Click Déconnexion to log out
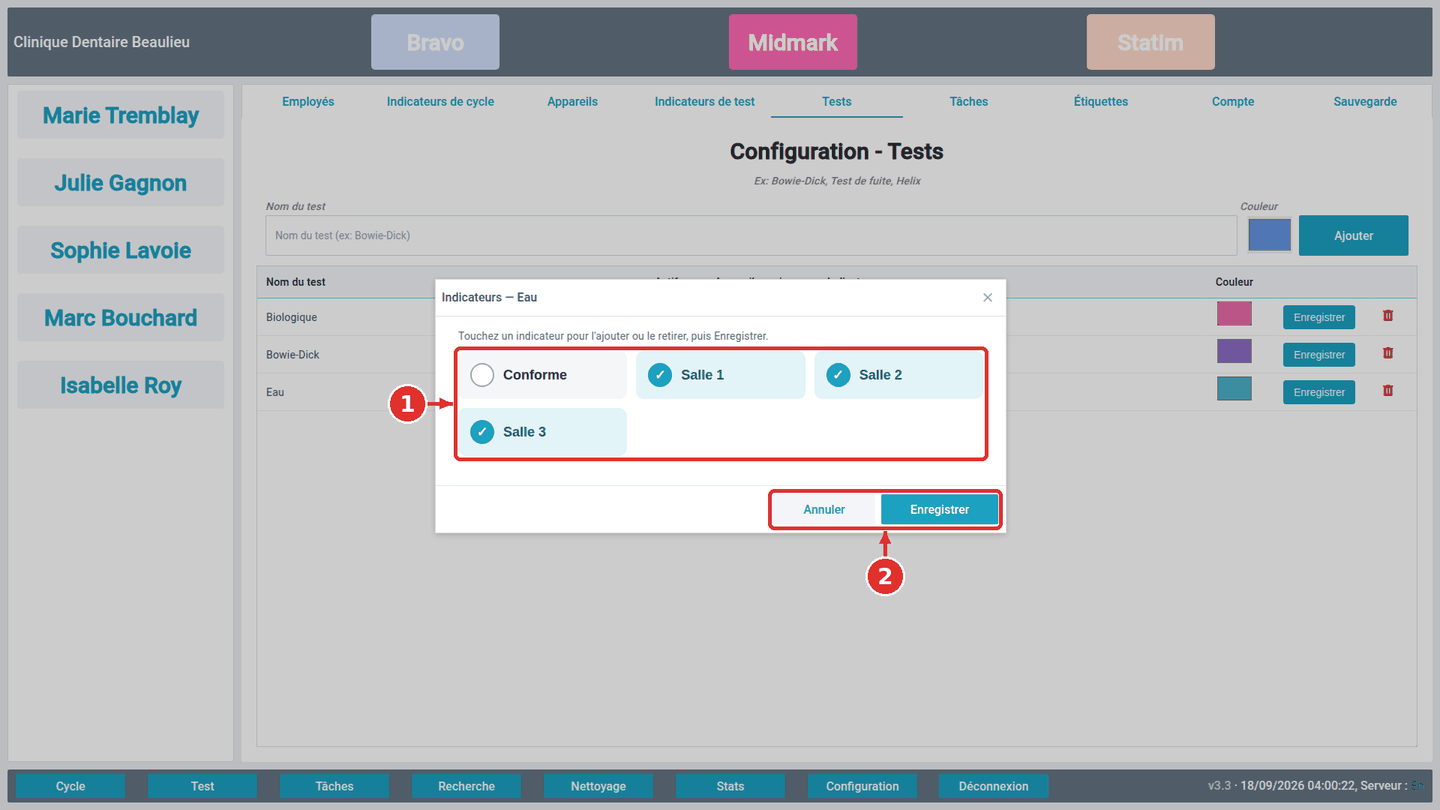Image resolution: width=1440 pixels, height=810 pixels. tap(994, 786)
